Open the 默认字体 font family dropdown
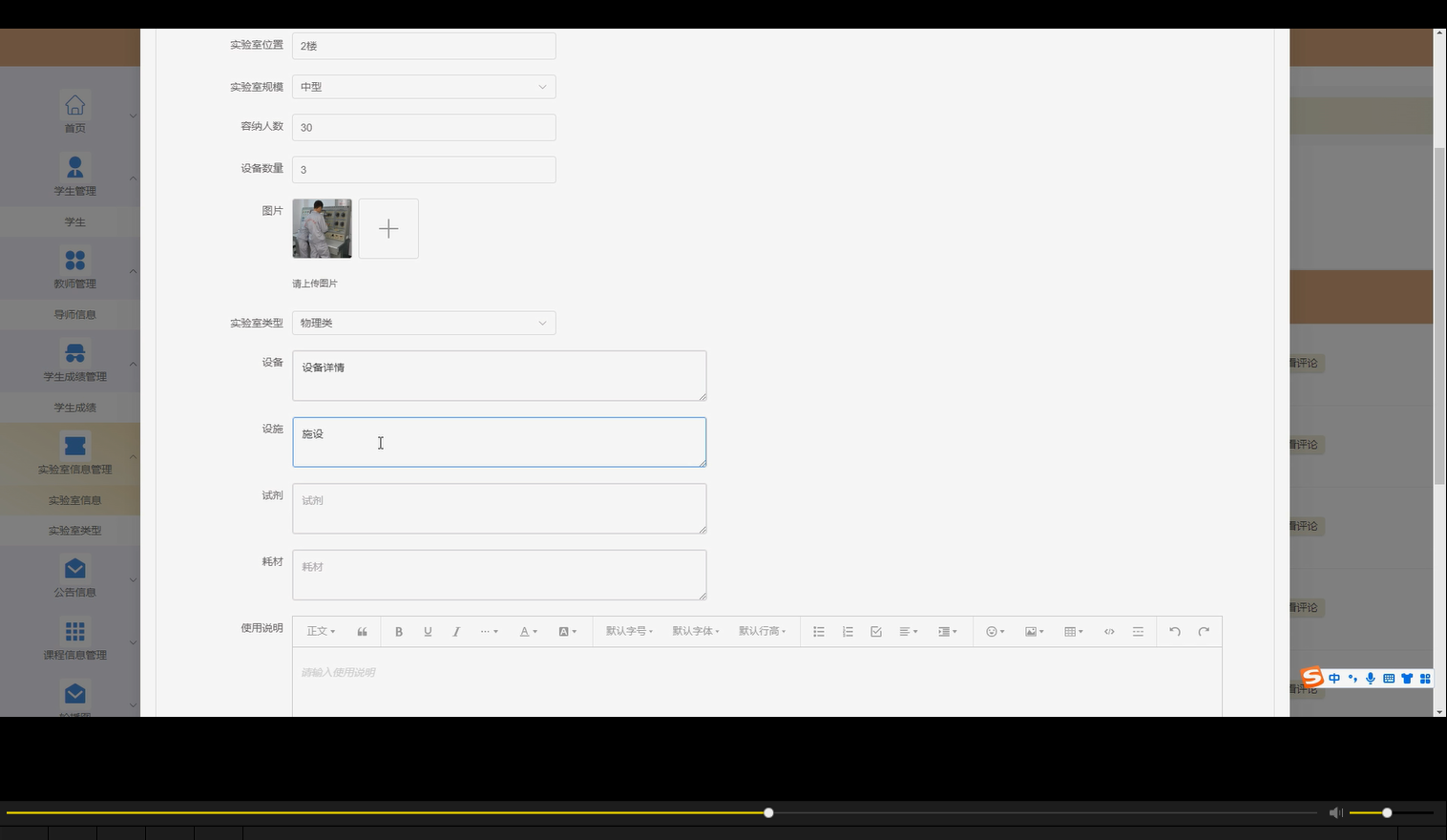 tap(696, 632)
